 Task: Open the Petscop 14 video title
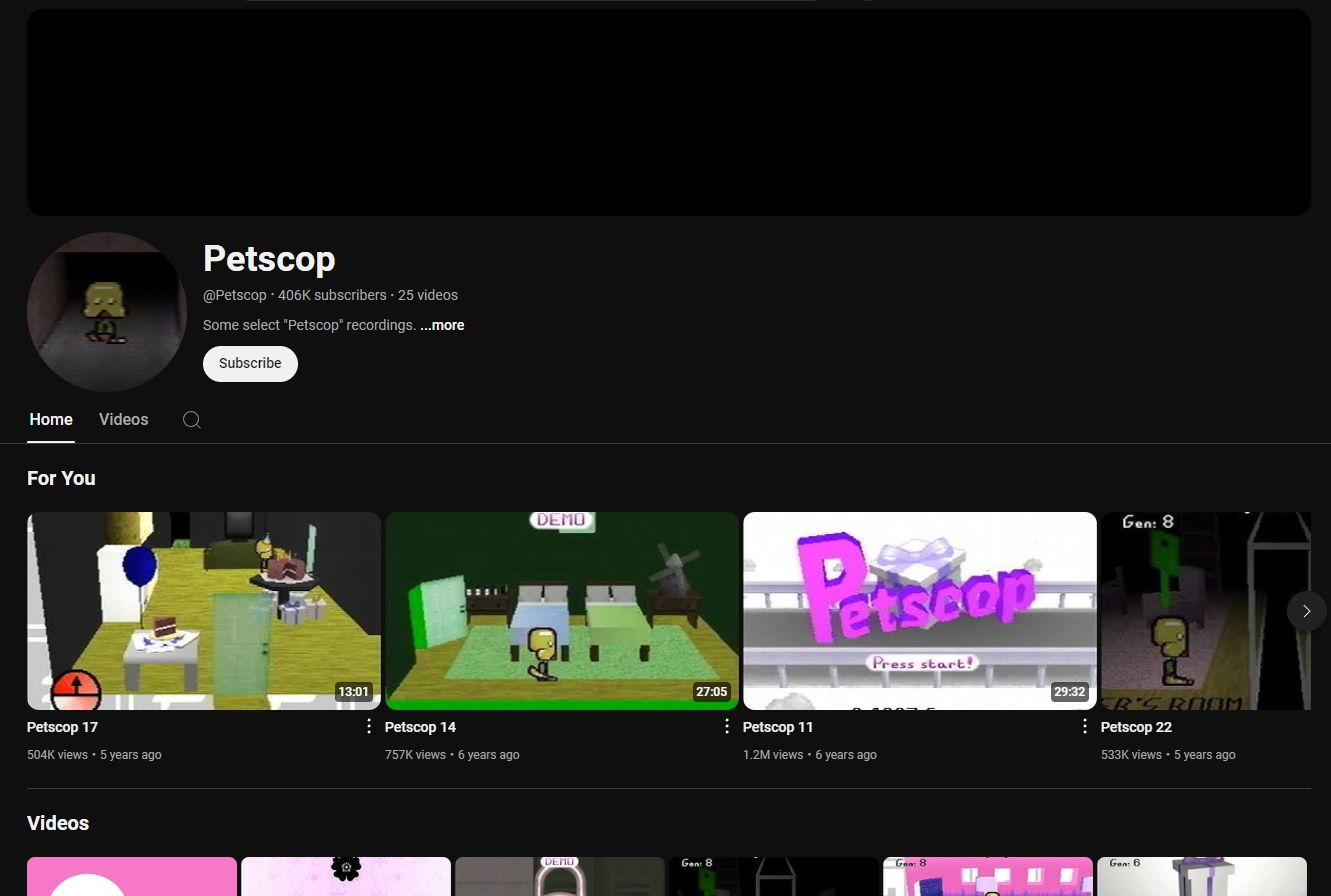tap(420, 727)
